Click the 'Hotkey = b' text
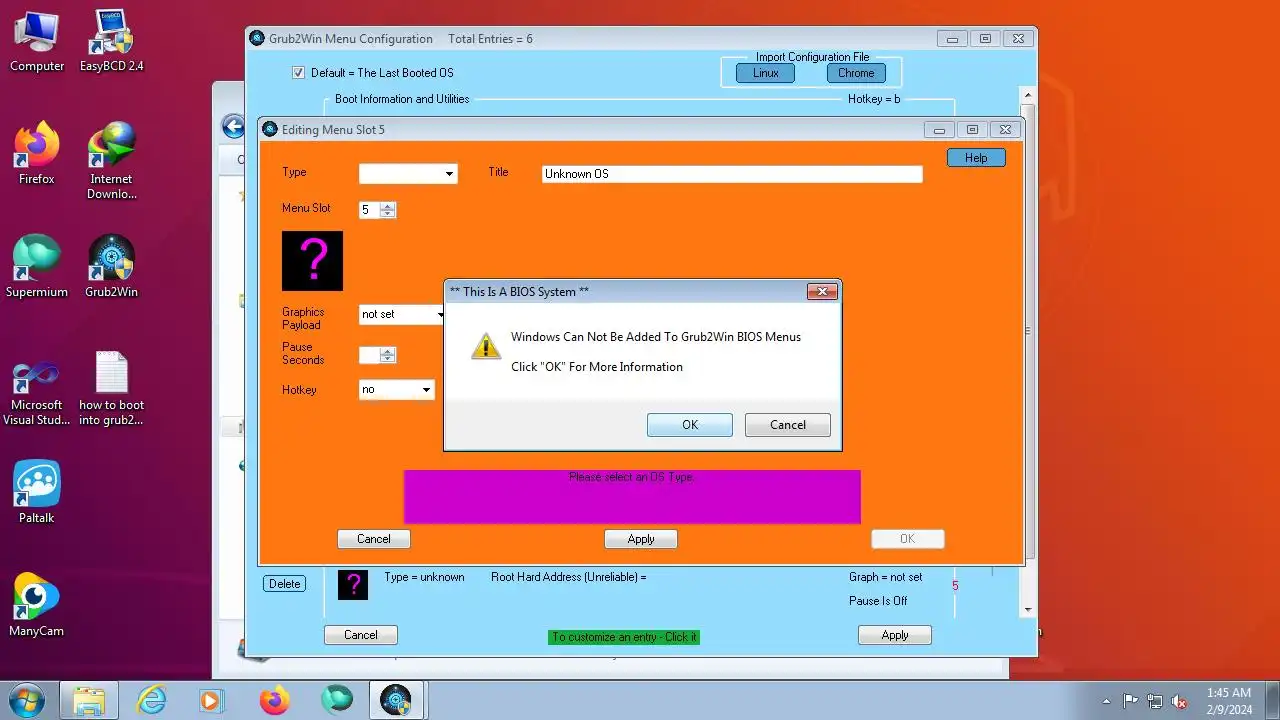Viewport: 1280px width, 720px height. [874, 99]
